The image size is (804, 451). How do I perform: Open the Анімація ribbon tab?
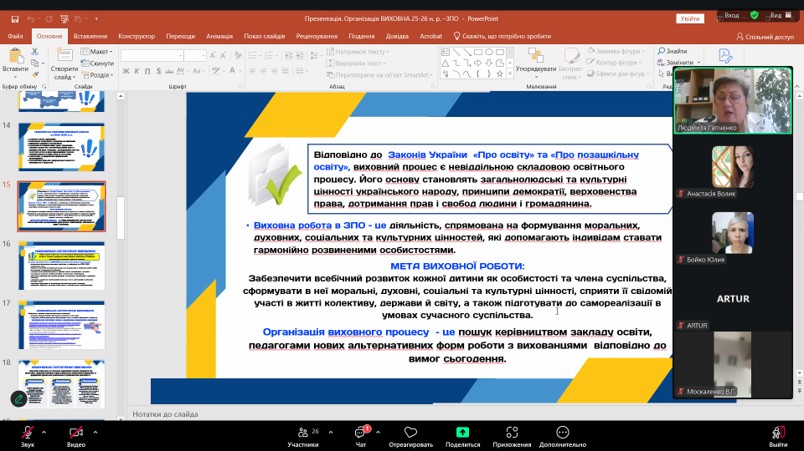pos(219,35)
